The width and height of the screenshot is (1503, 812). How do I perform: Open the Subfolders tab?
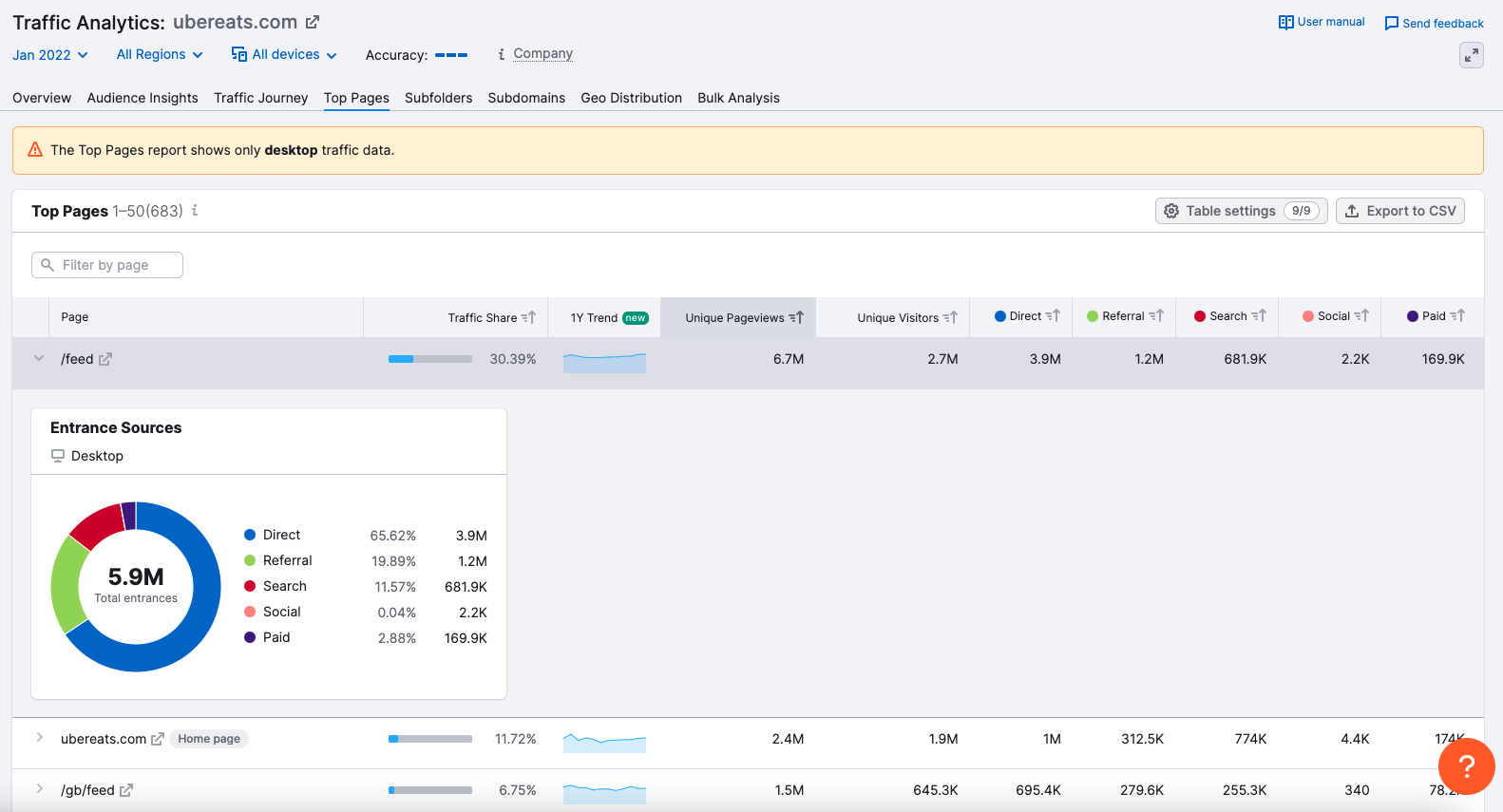click(439, 98)
